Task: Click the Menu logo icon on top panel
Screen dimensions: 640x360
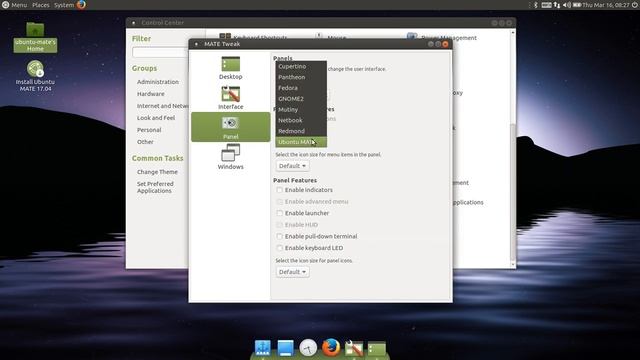Action: pos(5,5)
